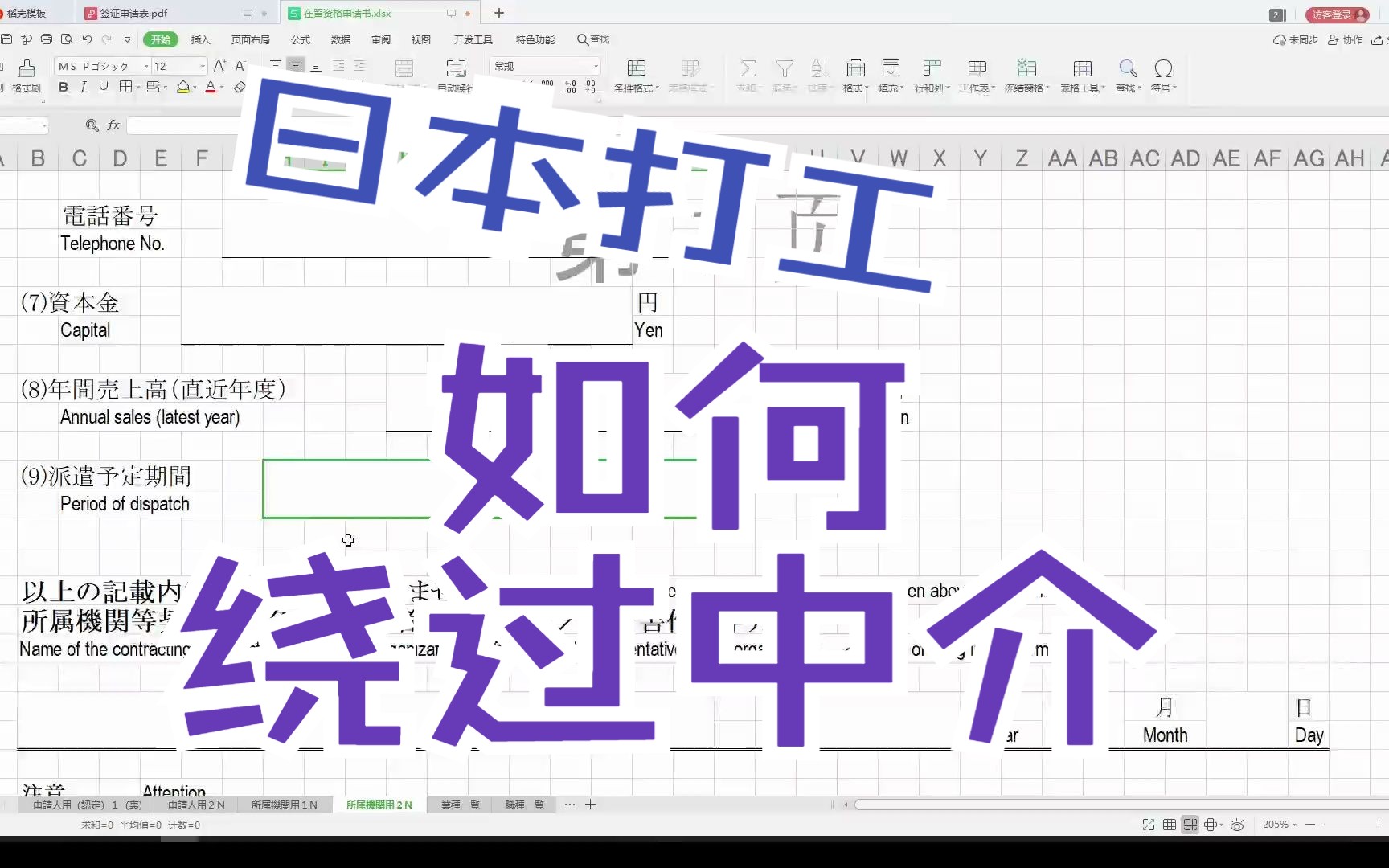Open the 冻结窗格 freeze panes dropdown
The image size is (1389, 868).
click(1026, 76)
